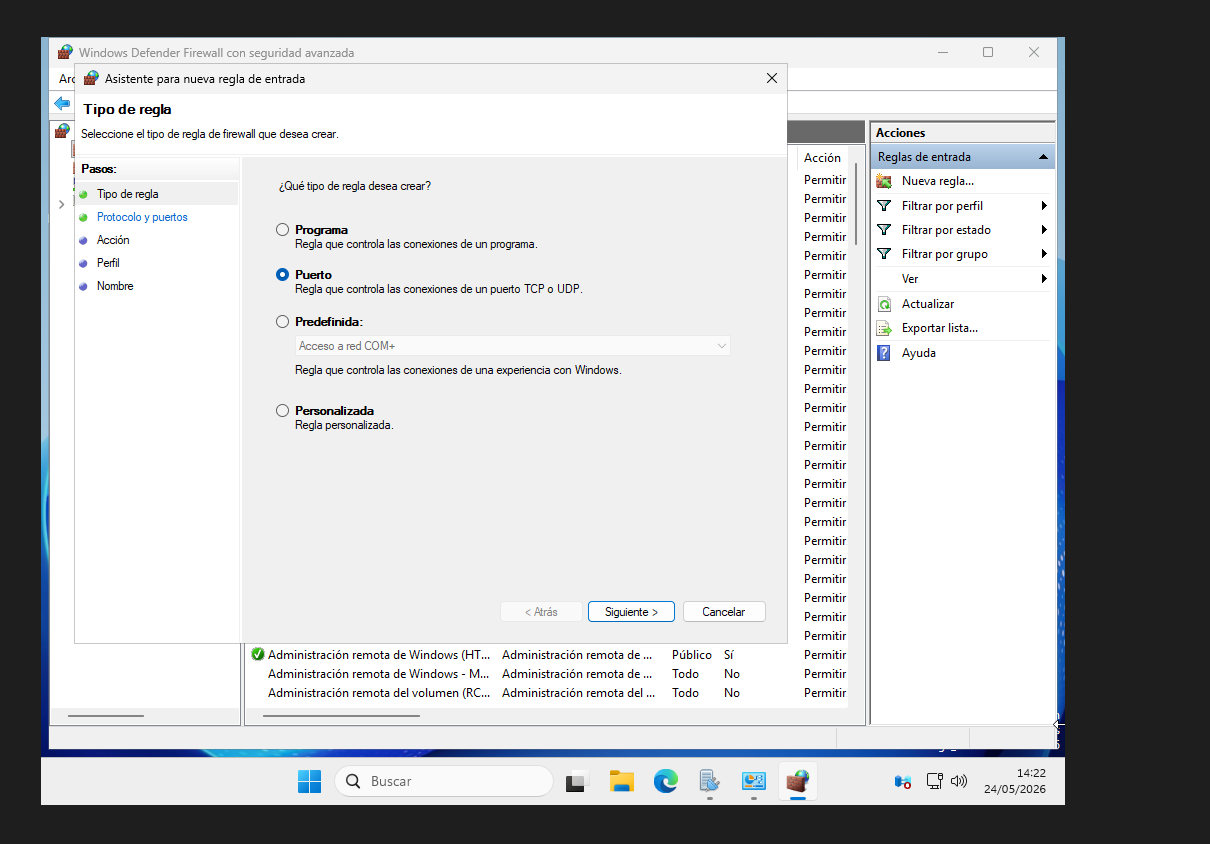This screenshot has height=844, width=1210.
Task: Expand the Filtrar por estado submenu arrow
Action: 1044,230
